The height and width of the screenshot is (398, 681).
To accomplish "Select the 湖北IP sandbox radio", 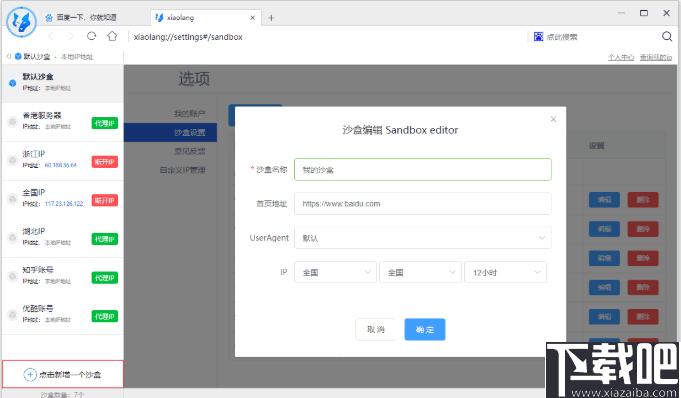I will [13, 238].
